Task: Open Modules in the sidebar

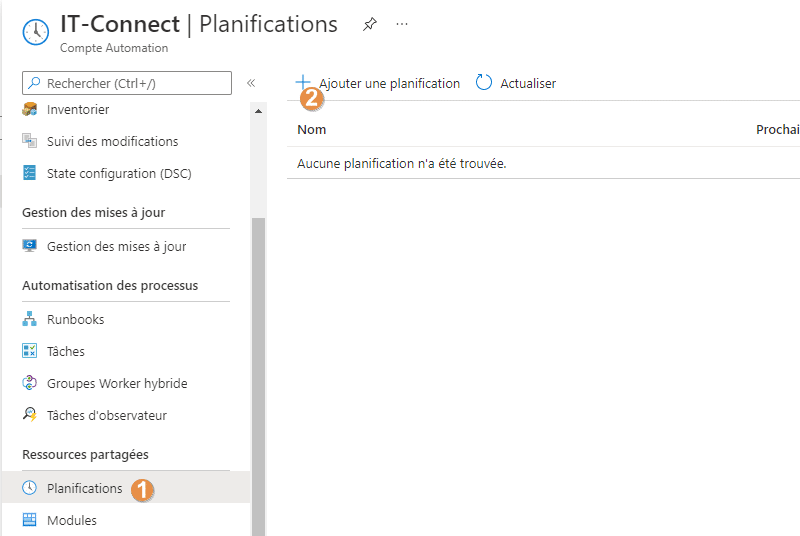Action: coord(72,520)
